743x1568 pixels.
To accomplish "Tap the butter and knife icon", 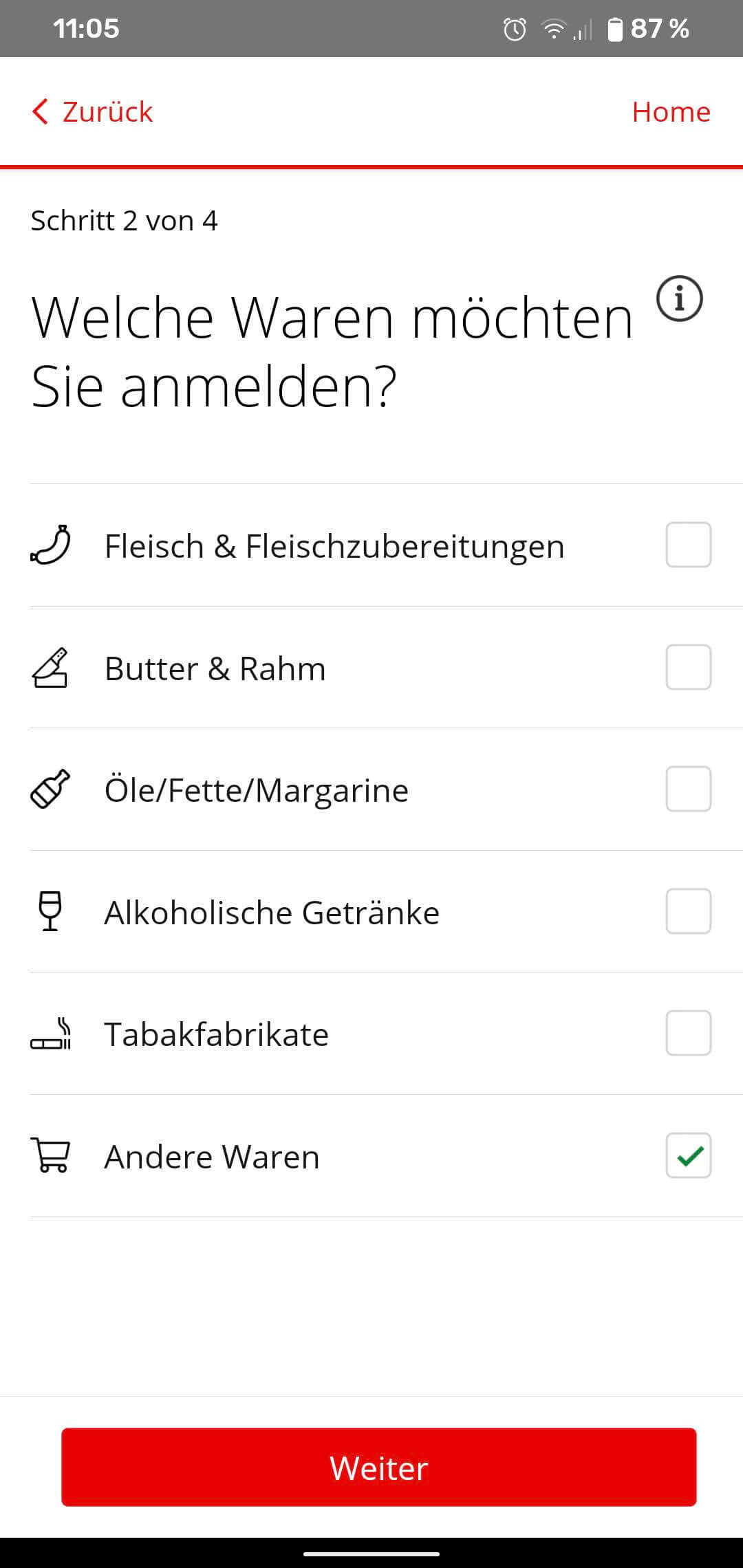I will [50, 668].
